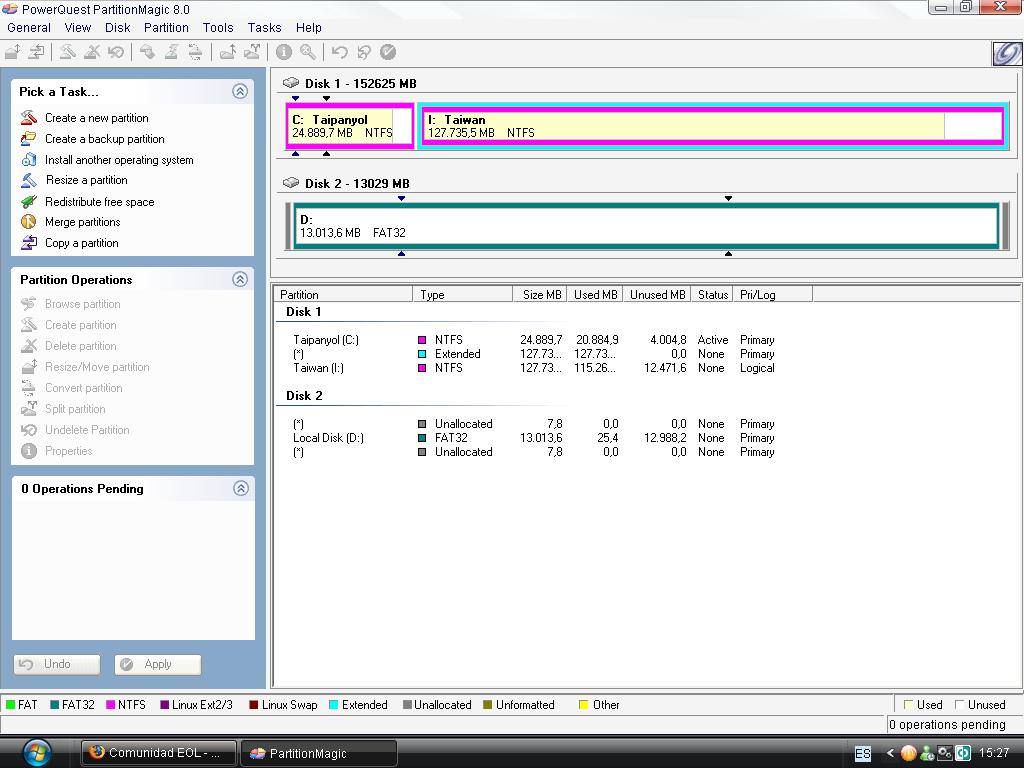This screenshot has height=768, width=1024.
Task: Click the Disk 2 drive icon
Action: (291, 183)
